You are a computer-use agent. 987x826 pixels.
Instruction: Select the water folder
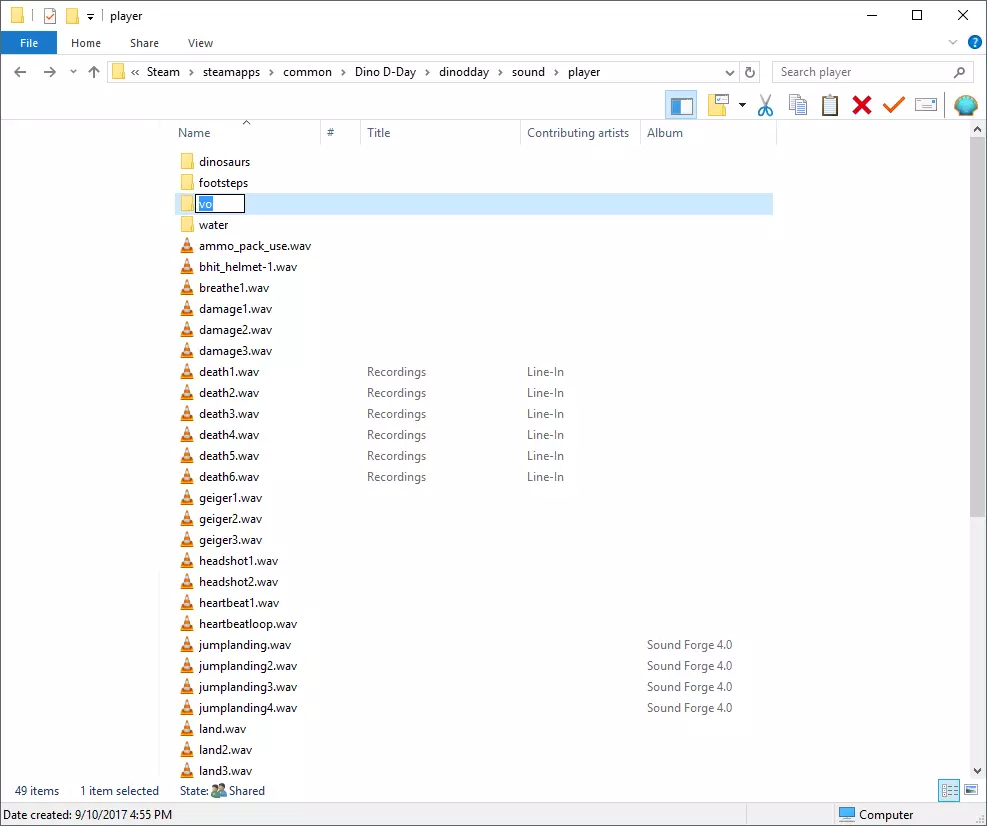[x=213, y=225]
